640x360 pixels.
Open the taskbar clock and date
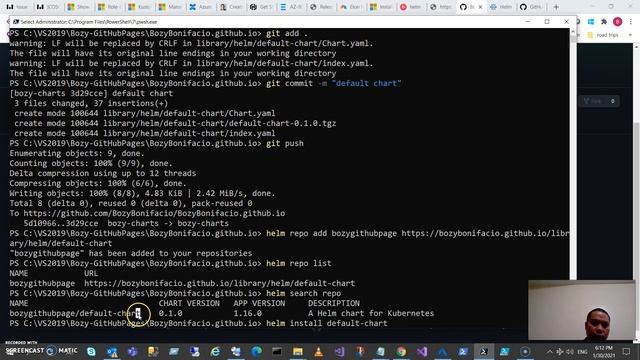[x=604, y=351]
